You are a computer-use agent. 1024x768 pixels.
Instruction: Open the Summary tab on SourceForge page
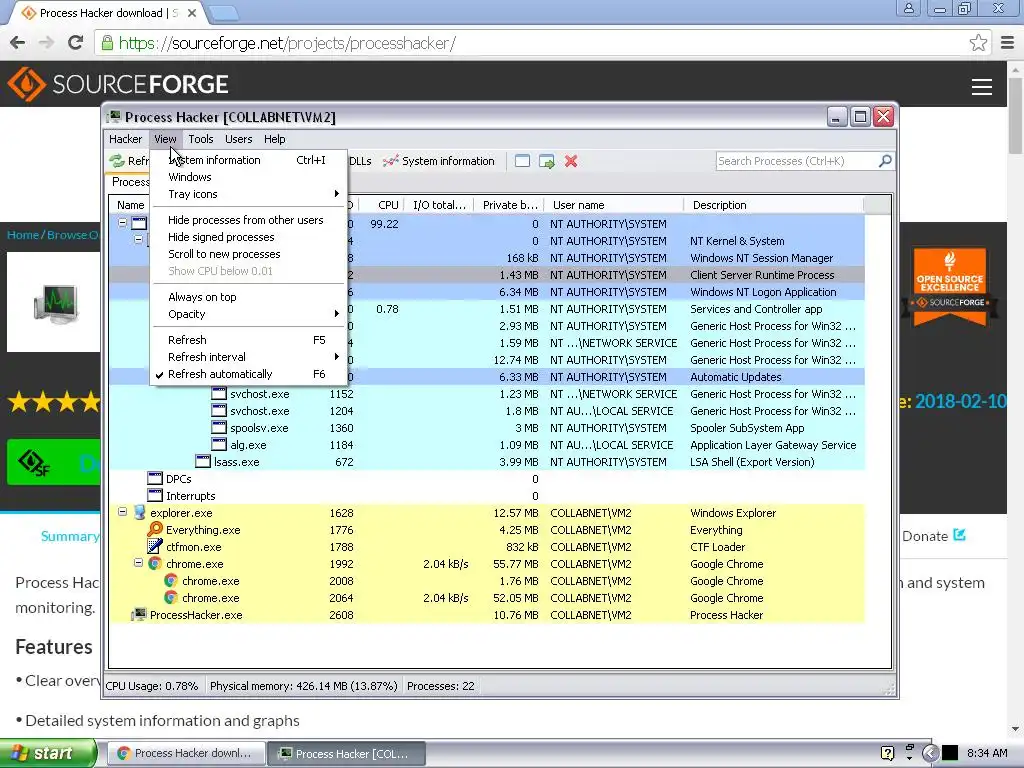pyautogui.click(x=70, y=536)
